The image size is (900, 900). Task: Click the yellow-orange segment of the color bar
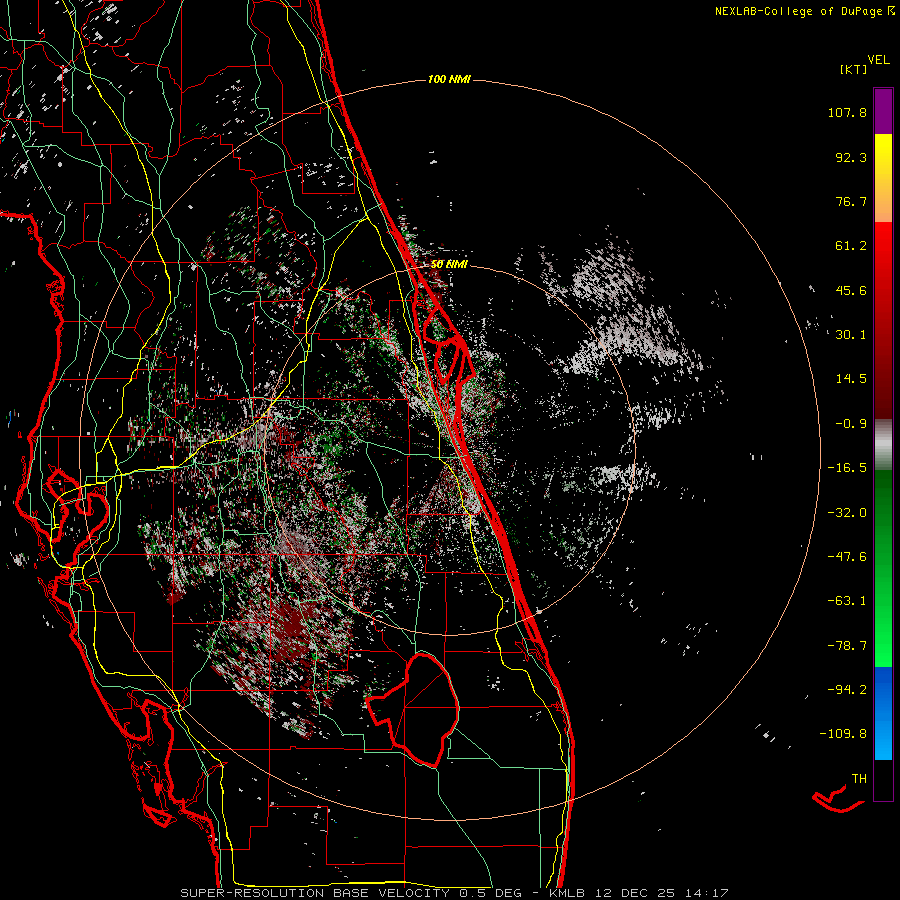883,178
